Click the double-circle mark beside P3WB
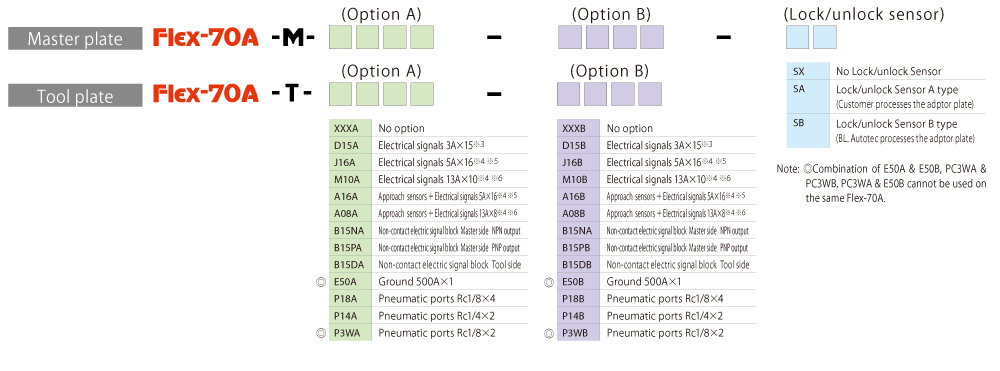This screenshot has width=1000, height=371. (548, 332)
